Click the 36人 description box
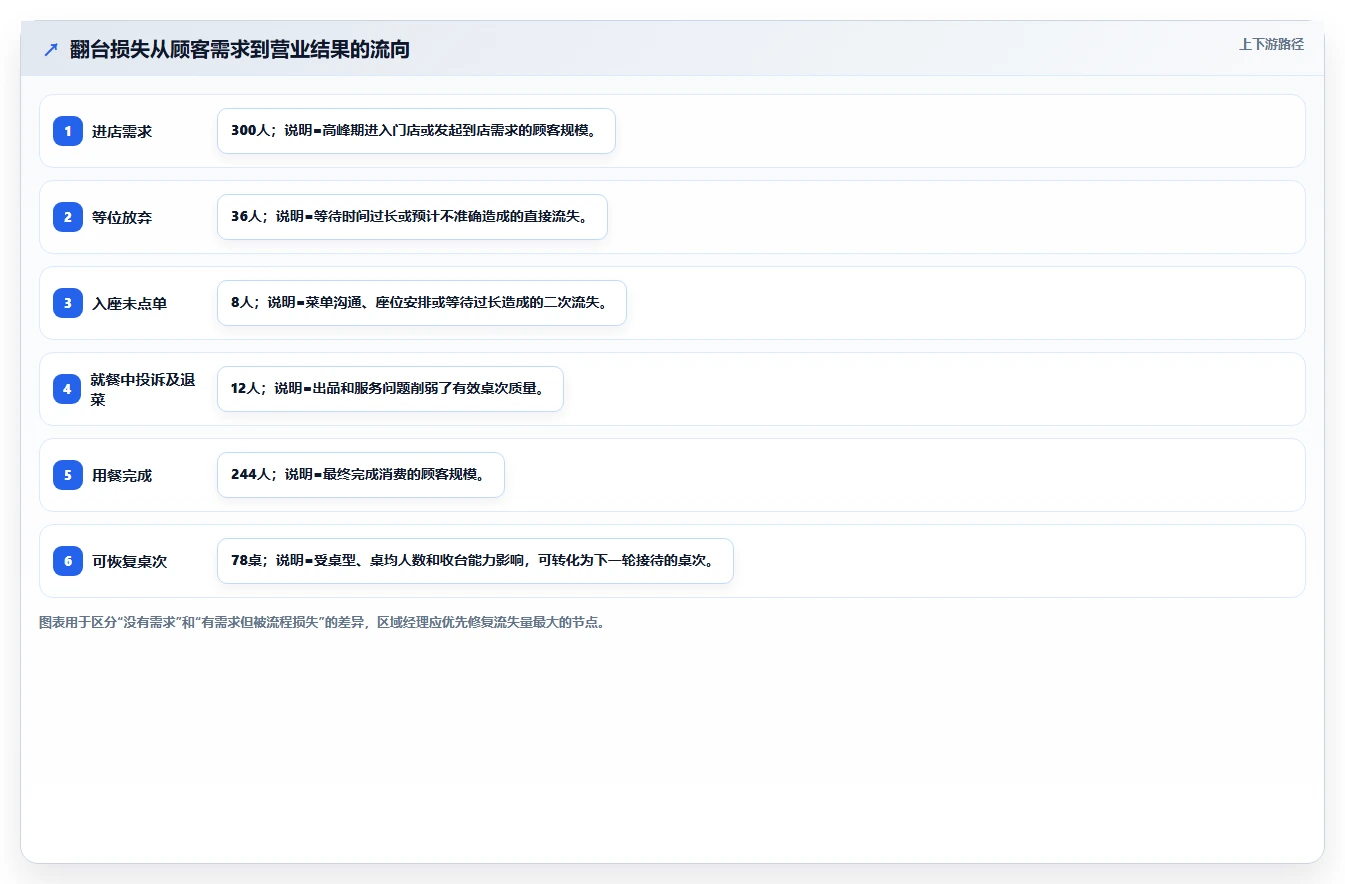 pos(412,217)
